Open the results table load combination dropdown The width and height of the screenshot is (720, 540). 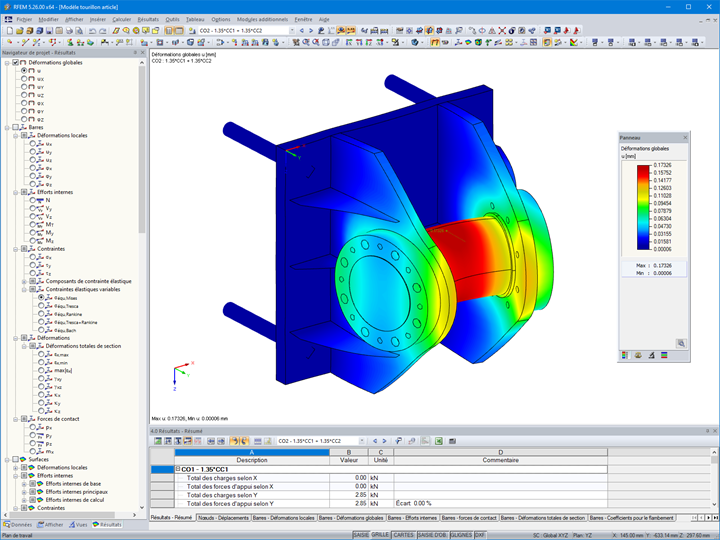point(362,441)
